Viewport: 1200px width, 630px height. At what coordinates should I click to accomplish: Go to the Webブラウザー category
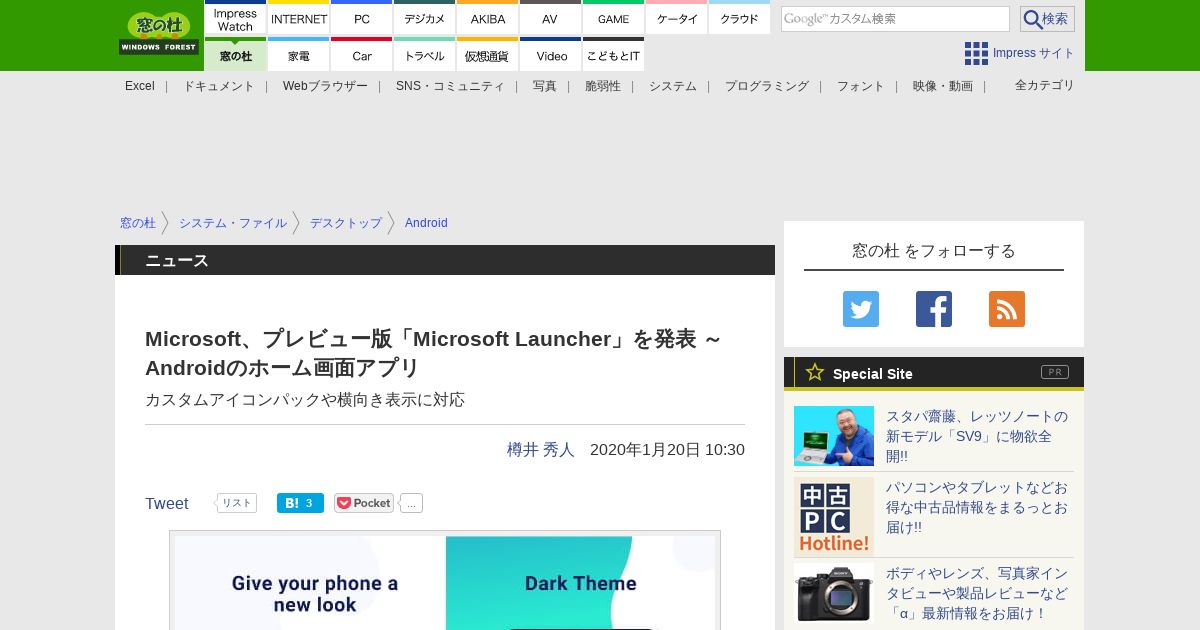pyautogui.click(x=325, y=86)
